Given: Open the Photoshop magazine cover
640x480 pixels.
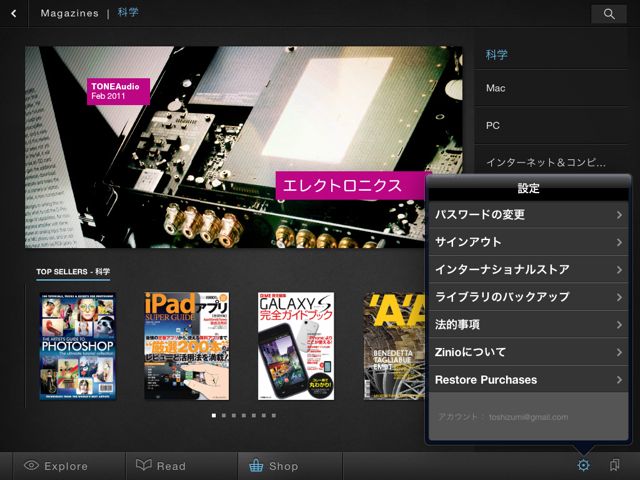Looking at the screenshot, I should (x=78, y=346).
